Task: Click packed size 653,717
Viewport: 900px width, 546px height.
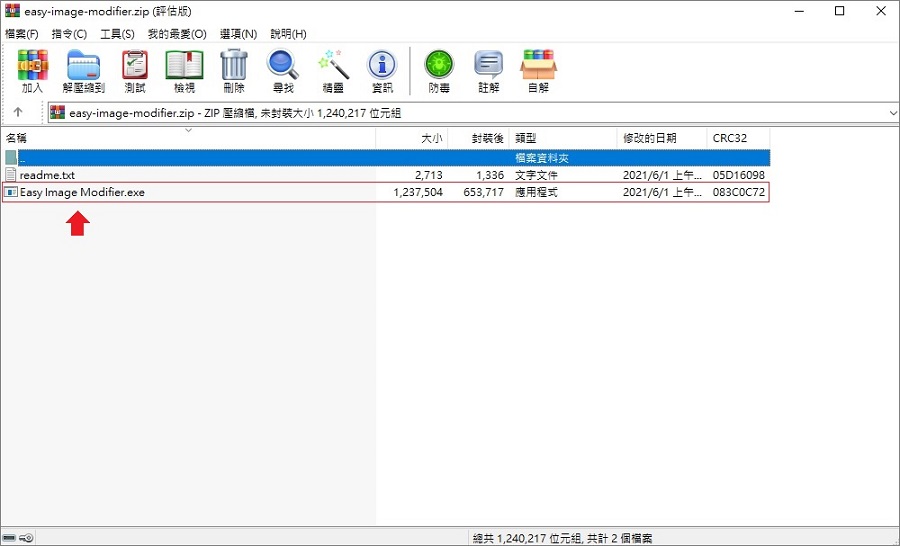Action: coord(483,192)
